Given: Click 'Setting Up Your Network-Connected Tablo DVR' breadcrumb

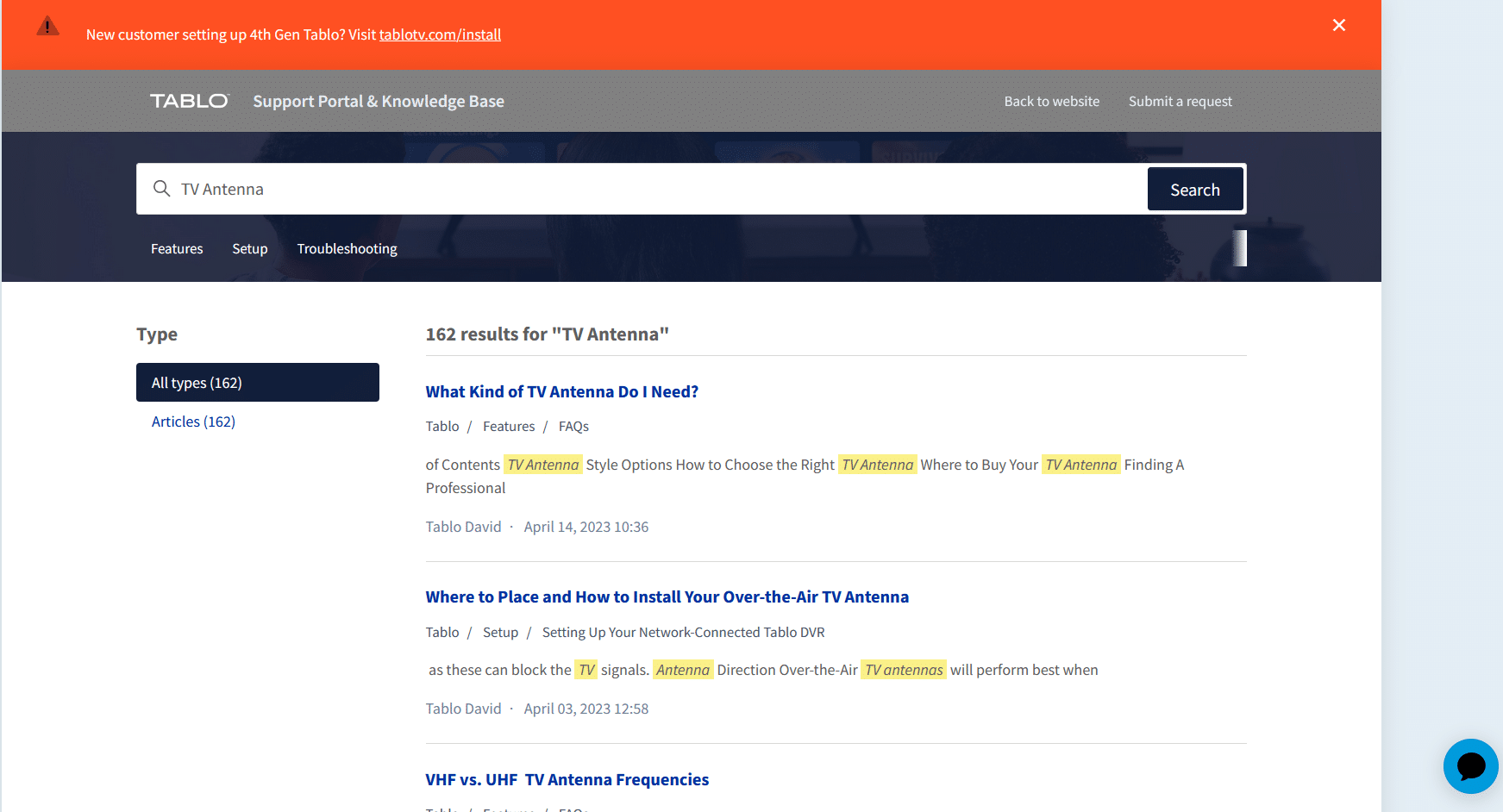Looking at the screenshot, I should click(683, 632).
